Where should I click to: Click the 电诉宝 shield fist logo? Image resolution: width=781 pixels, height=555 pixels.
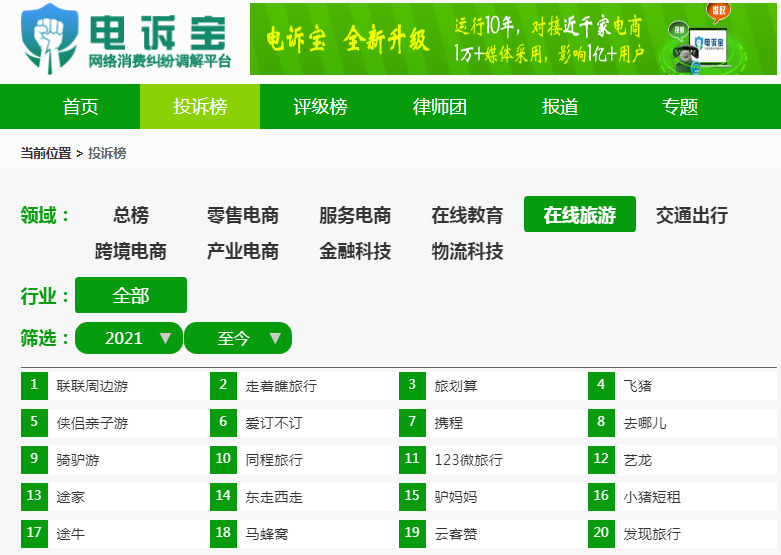tap(49, 39)
